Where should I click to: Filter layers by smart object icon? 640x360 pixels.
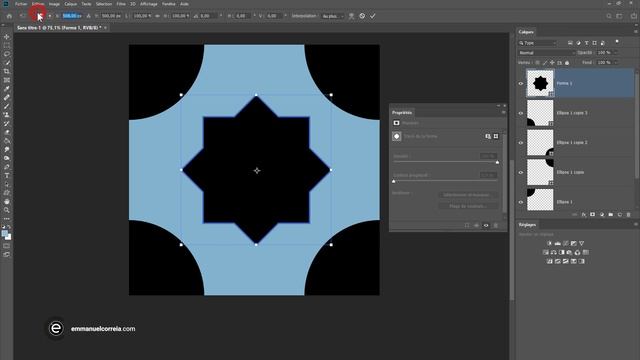[603, 43]
